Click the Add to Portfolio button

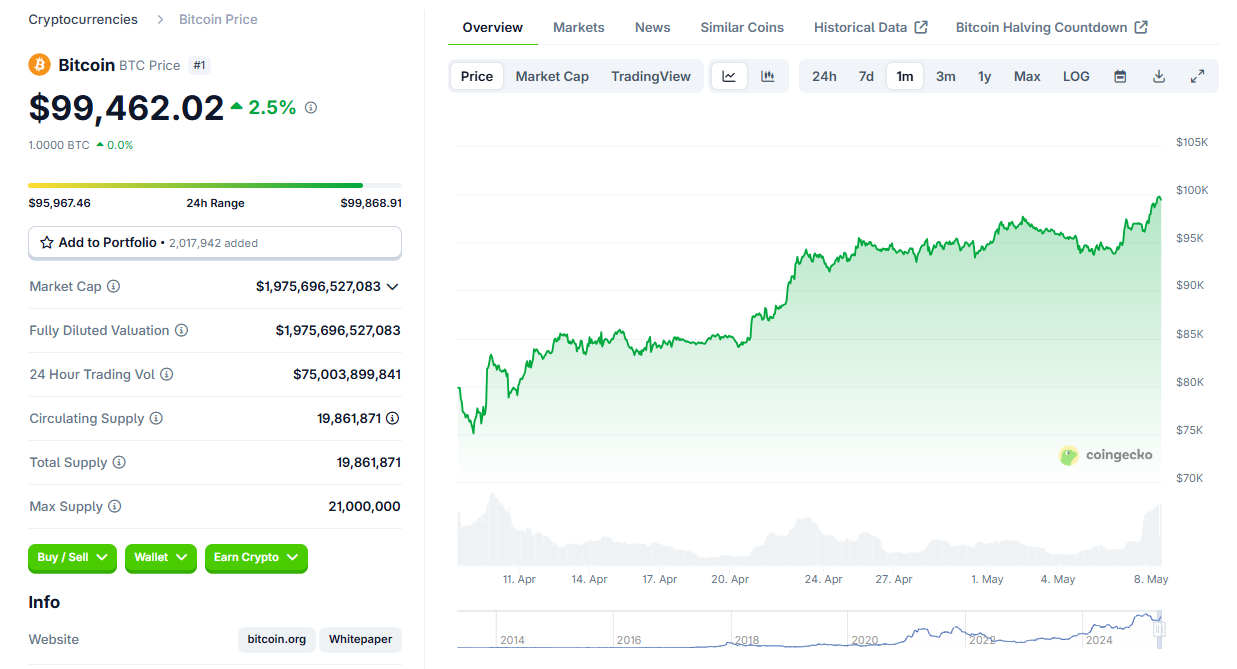pyautogui.click(x=215, y=242)
